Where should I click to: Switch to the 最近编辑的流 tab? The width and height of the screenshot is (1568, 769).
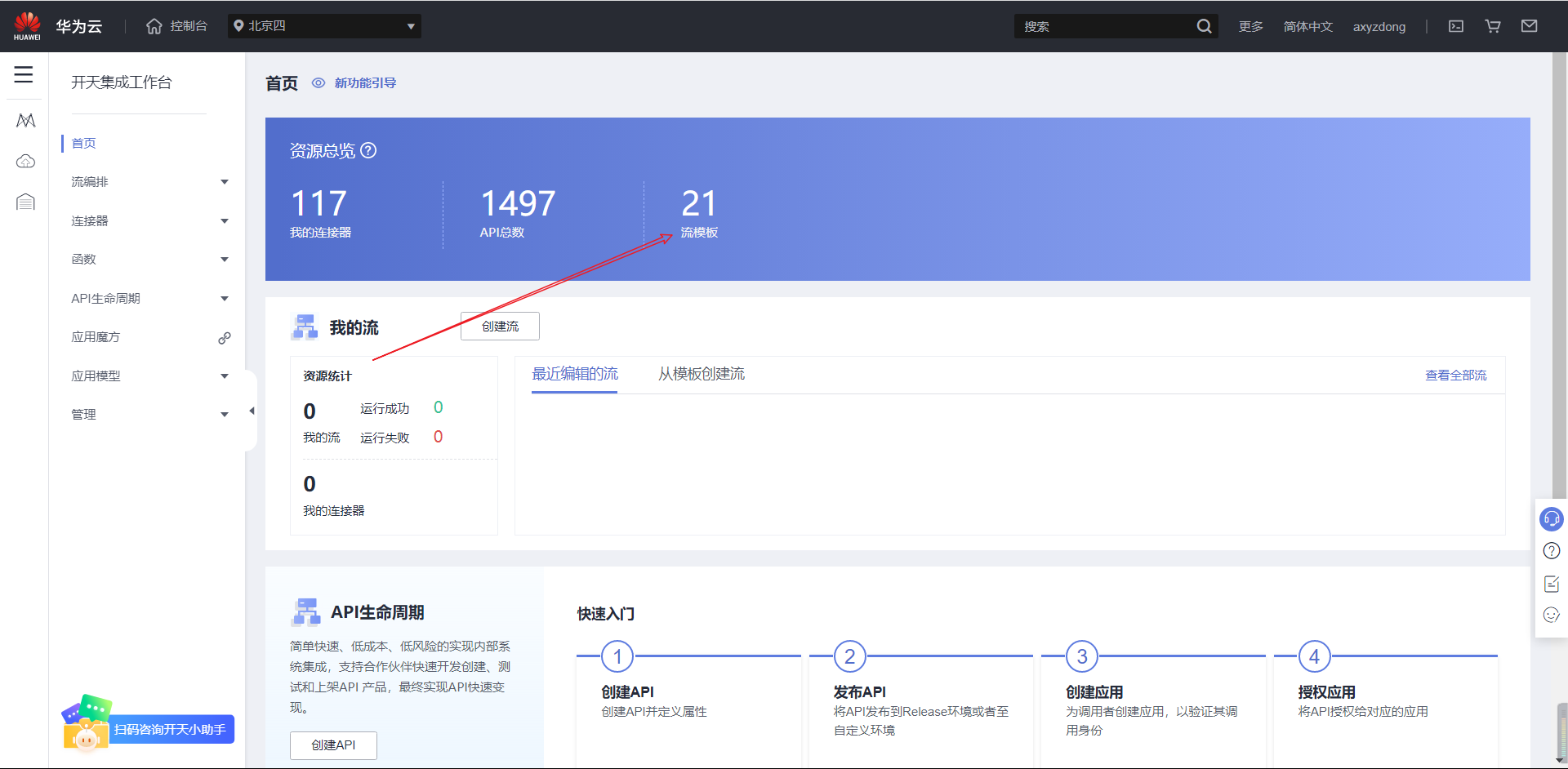coord(575,374)
